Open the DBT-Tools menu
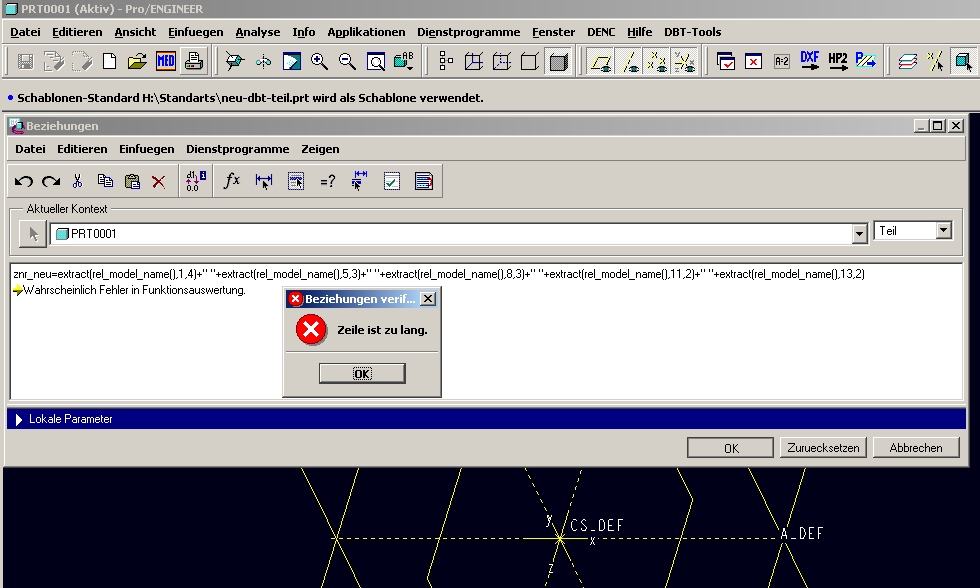 tap(692, 32)
